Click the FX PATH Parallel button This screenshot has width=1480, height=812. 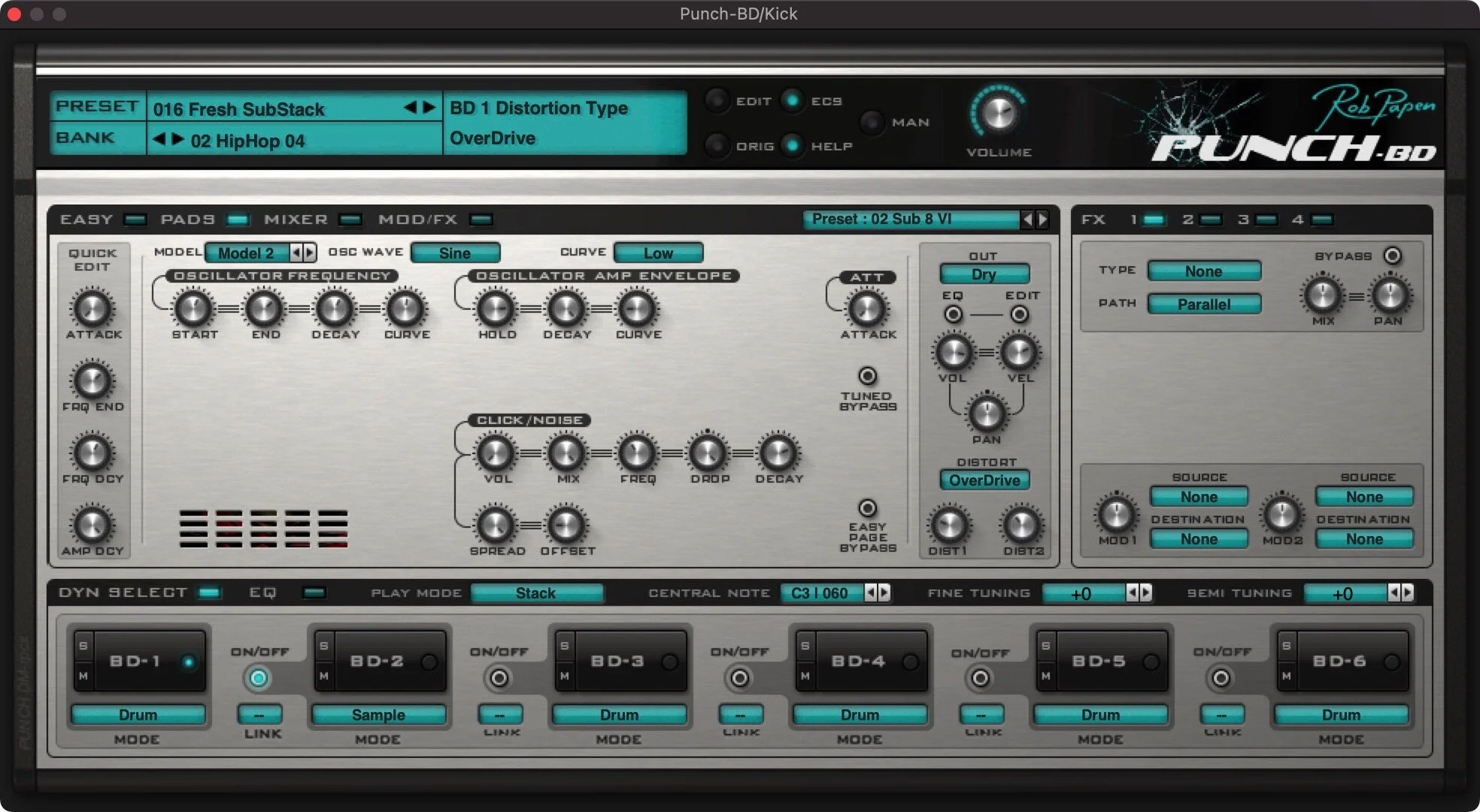click(x=1203, y=304)
